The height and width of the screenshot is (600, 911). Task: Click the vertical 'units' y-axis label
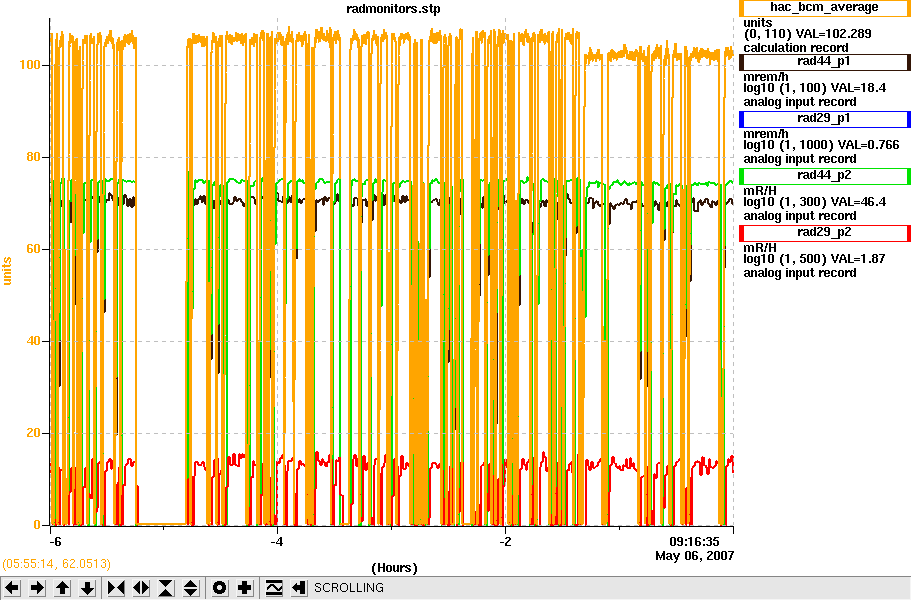tap(7, 271)
